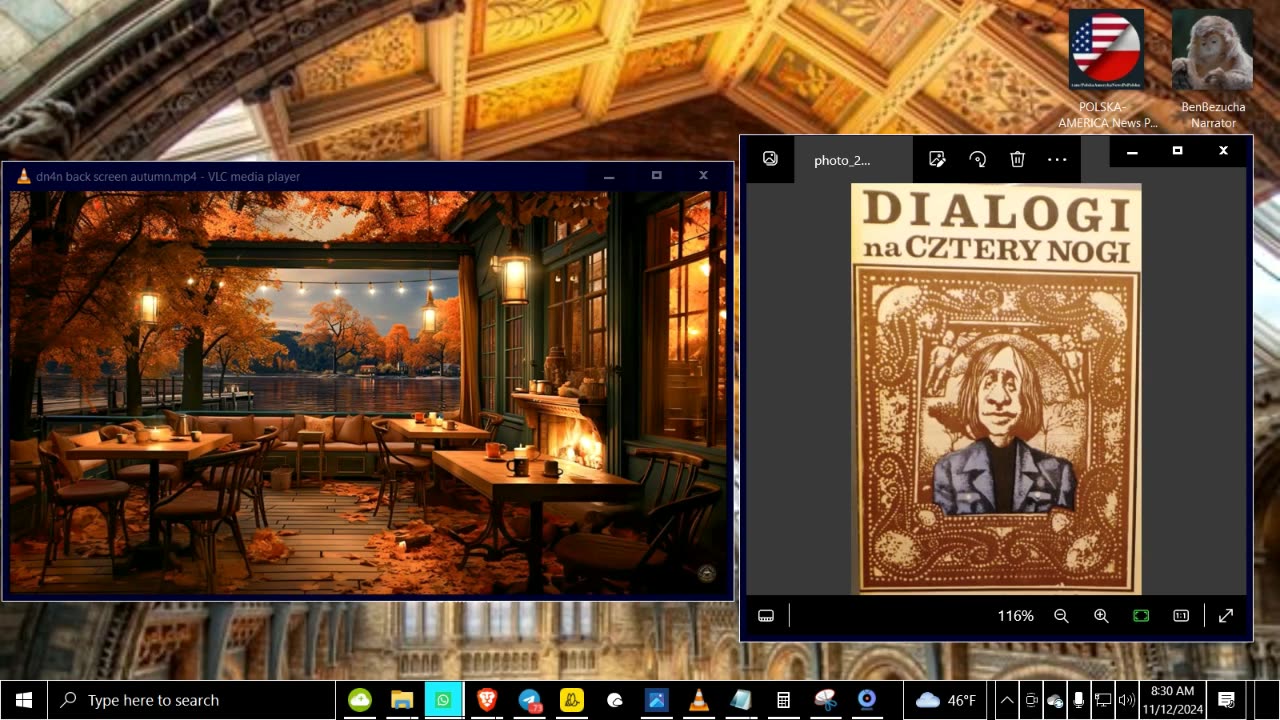Switch to VLC on the taskbar
The image size is (1280, 720).
tap(699, 700)
